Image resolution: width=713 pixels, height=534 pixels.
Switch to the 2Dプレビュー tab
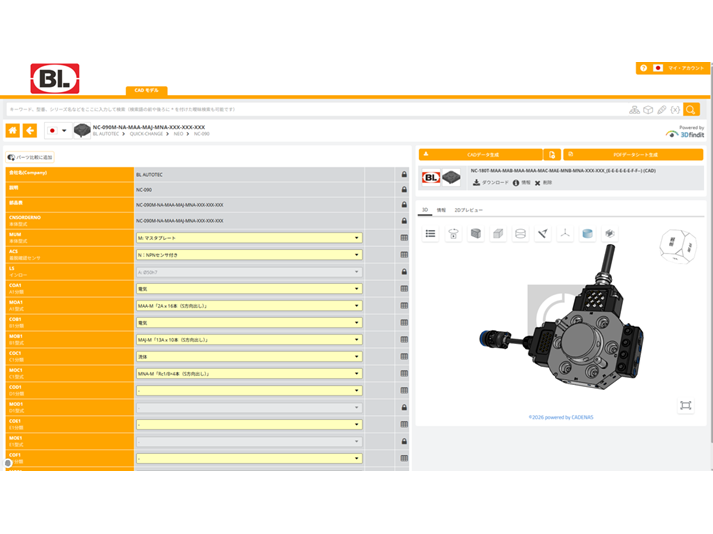pos(468,210)
